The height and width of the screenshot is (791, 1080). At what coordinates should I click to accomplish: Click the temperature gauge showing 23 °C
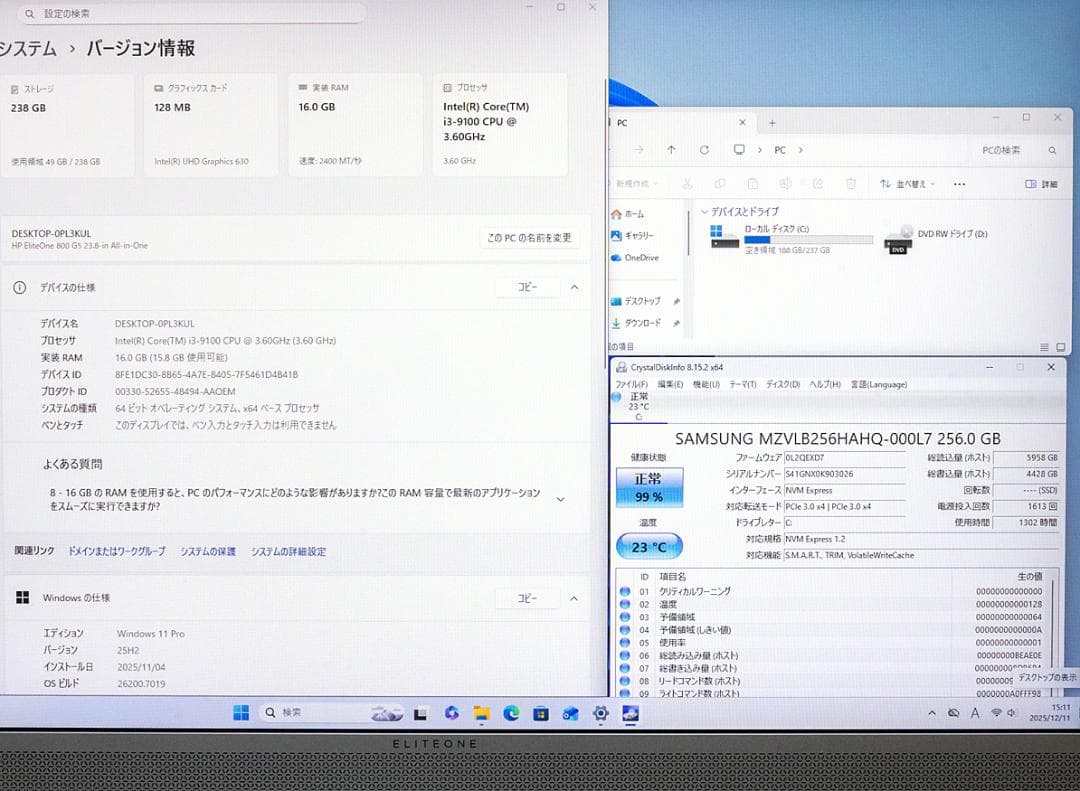point(650,545)
